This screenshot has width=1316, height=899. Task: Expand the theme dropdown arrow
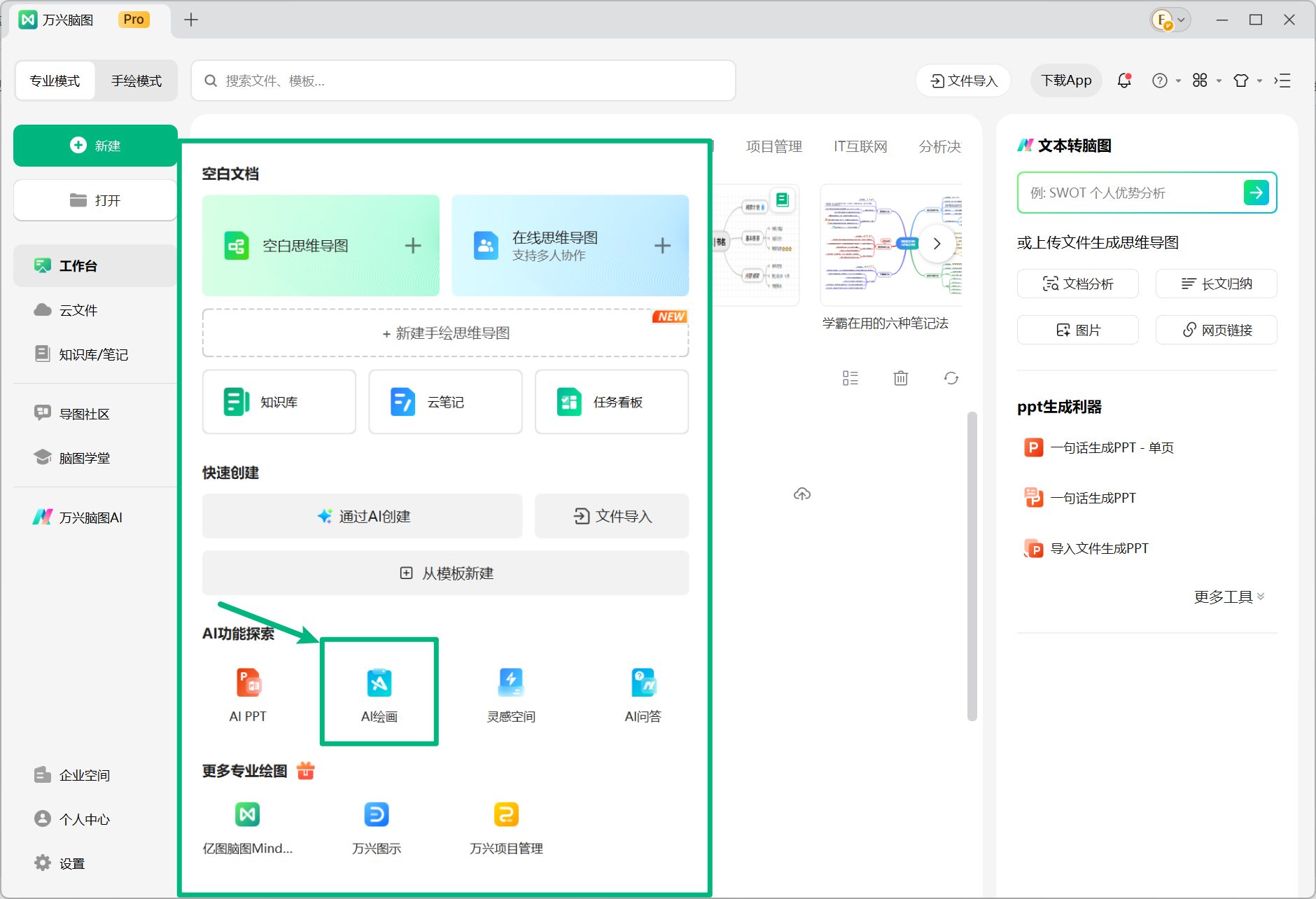pyautogui.click(x=1259, y=81)
